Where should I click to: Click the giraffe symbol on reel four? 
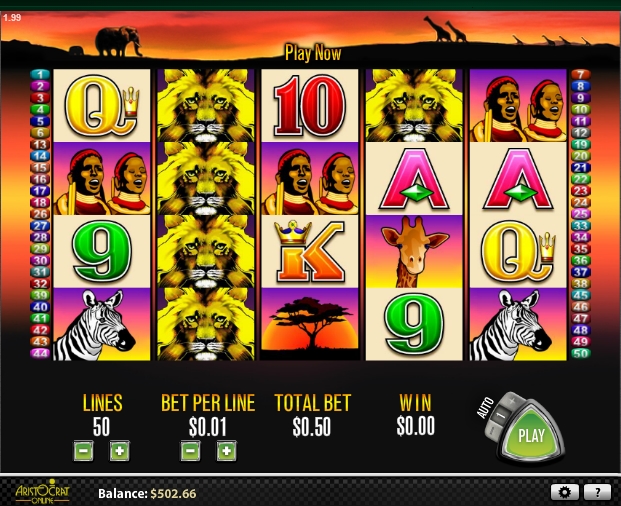point(414,251)
